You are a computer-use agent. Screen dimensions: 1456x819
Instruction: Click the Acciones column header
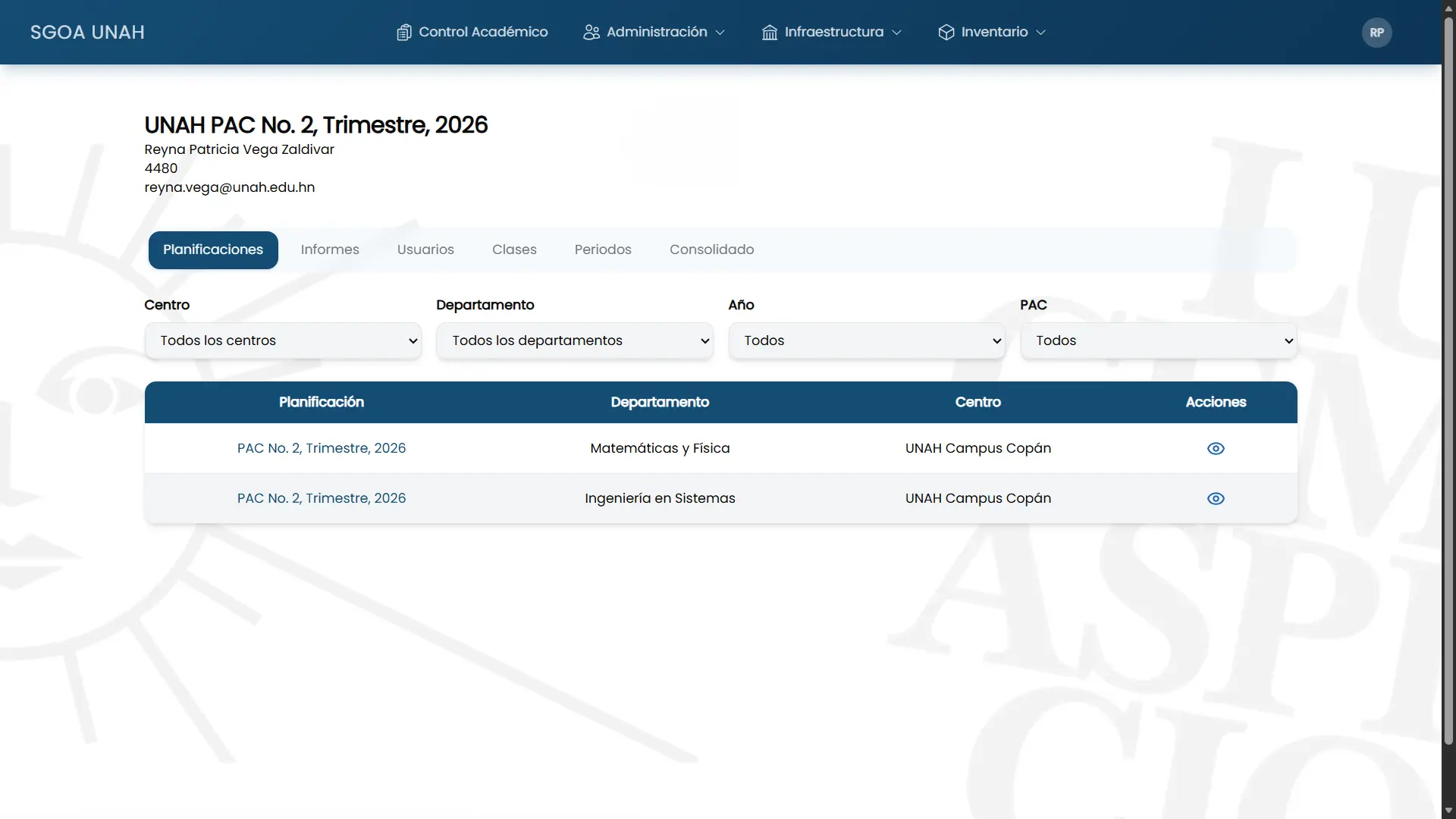pyautogui.click(x=1216, y=403)
